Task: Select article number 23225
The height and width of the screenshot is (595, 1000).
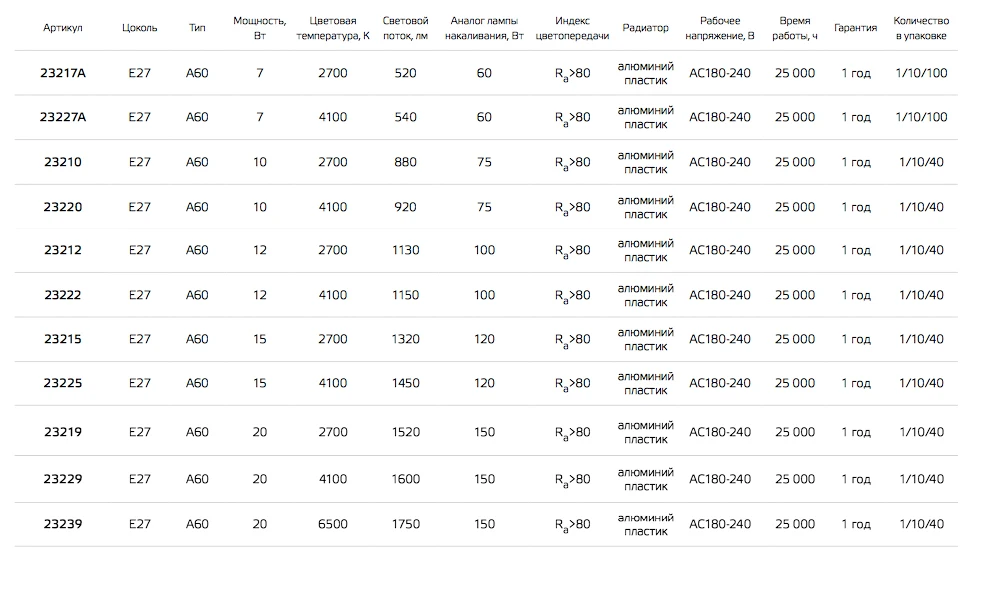Action: (62, 383)
